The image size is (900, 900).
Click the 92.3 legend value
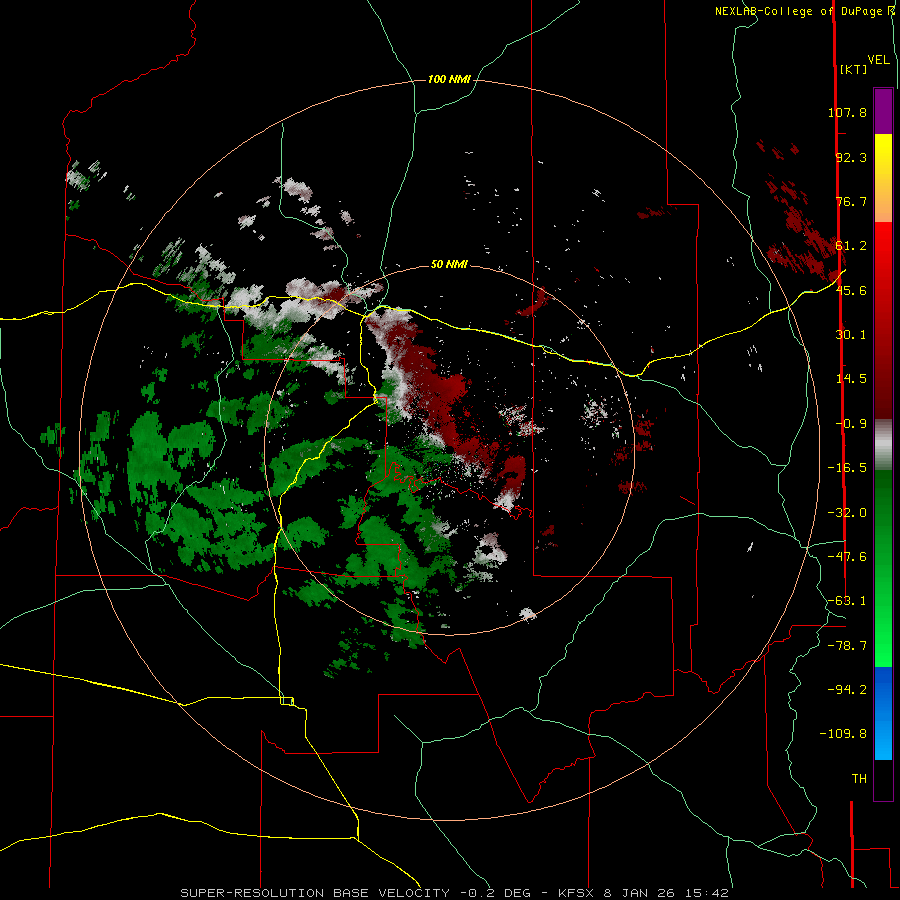pos(851,157)
